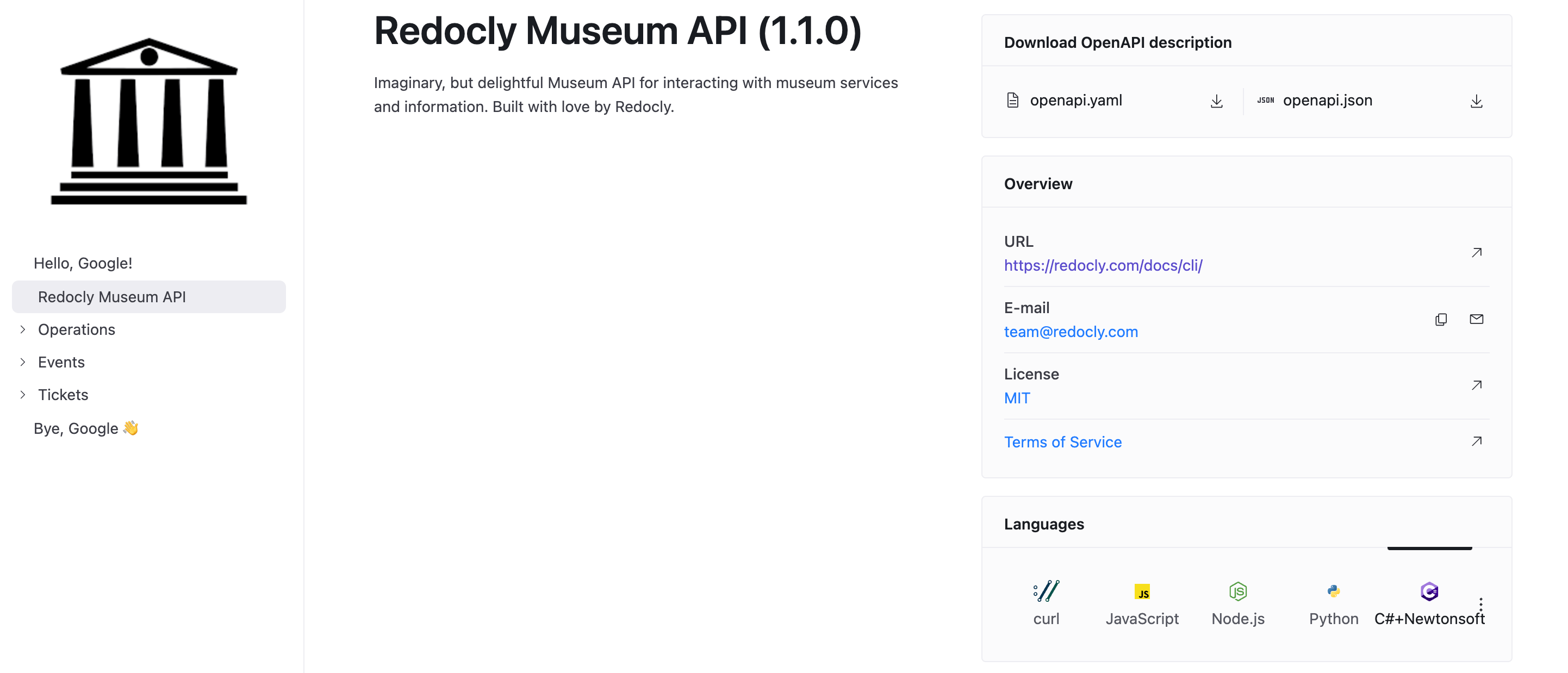Click the E-mail field label
The height and width of the screenshot is (673, 1568).
coord(1026,308)
